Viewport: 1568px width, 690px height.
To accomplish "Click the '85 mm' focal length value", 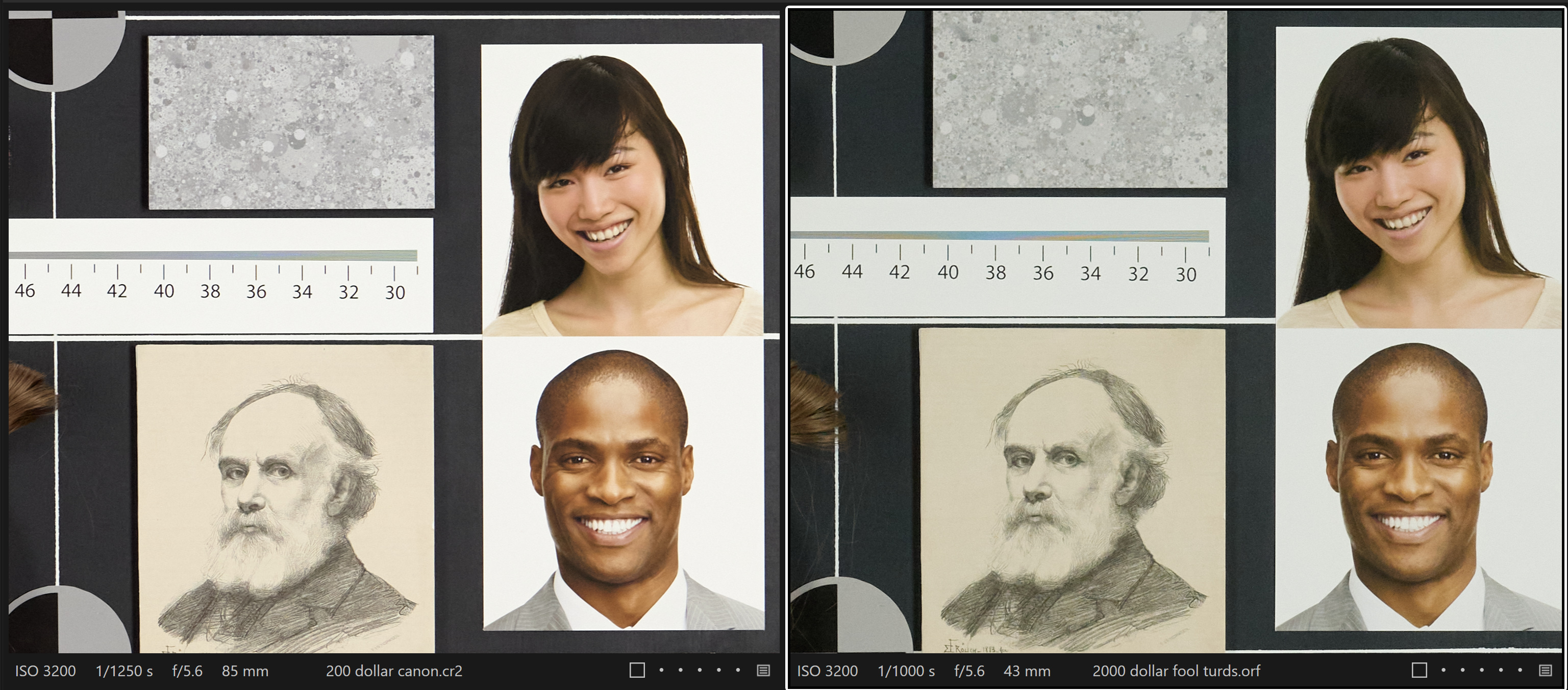I will click(x=245, y=671).
